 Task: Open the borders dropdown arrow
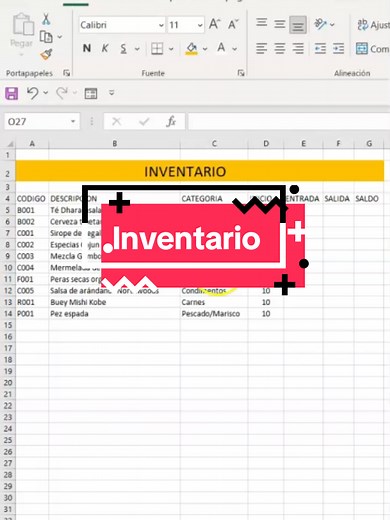171,49
